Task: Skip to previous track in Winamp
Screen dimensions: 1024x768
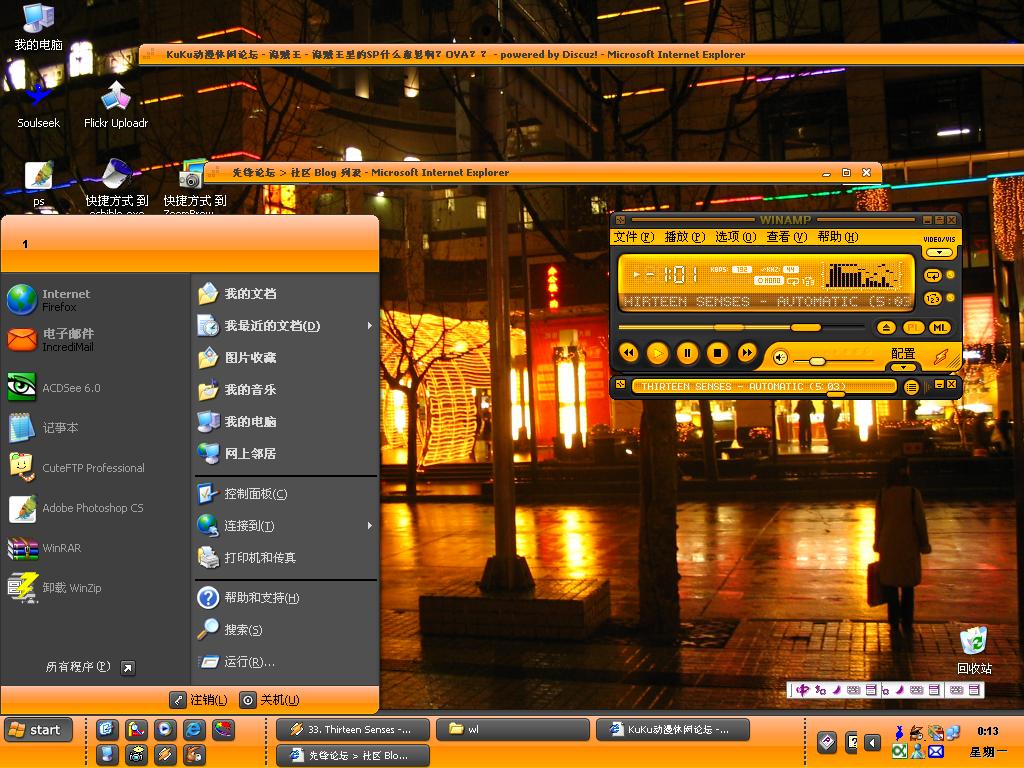Action: (x=628, y=353)
